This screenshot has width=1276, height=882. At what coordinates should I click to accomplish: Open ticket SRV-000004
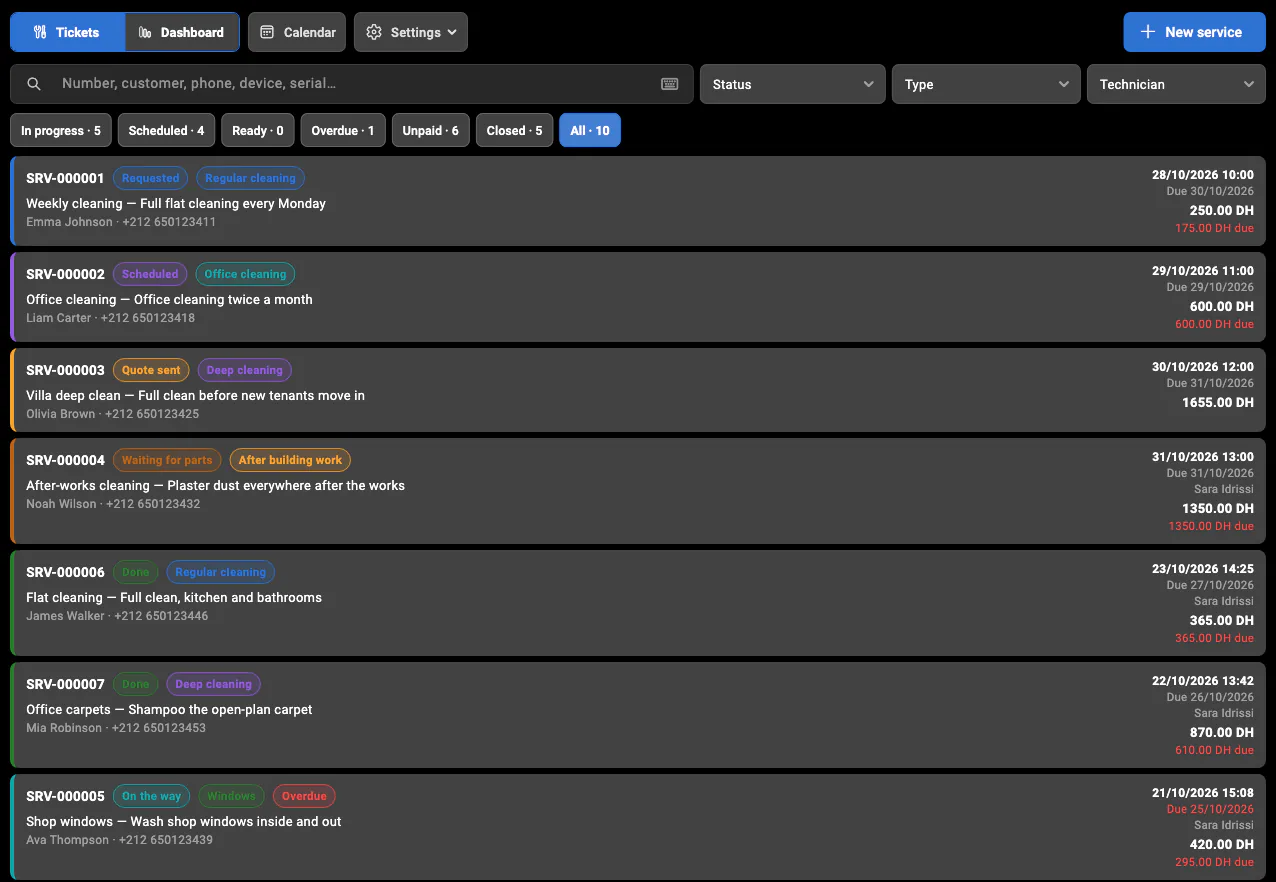[x=638, y=491]
